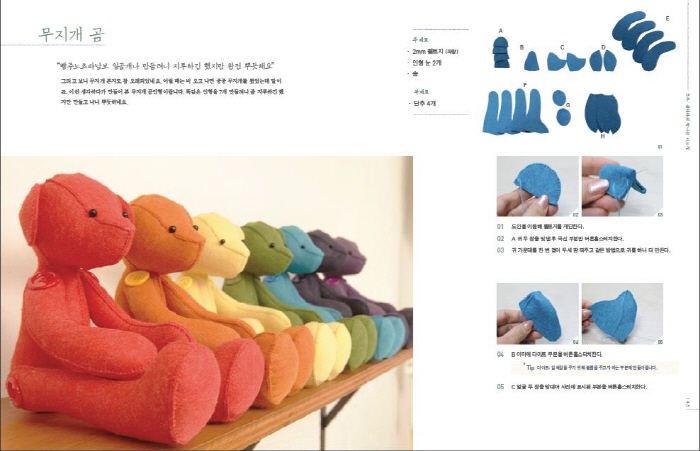Select pattern piece A ear shapes
The image size is (700, 451).
point(501,52)
